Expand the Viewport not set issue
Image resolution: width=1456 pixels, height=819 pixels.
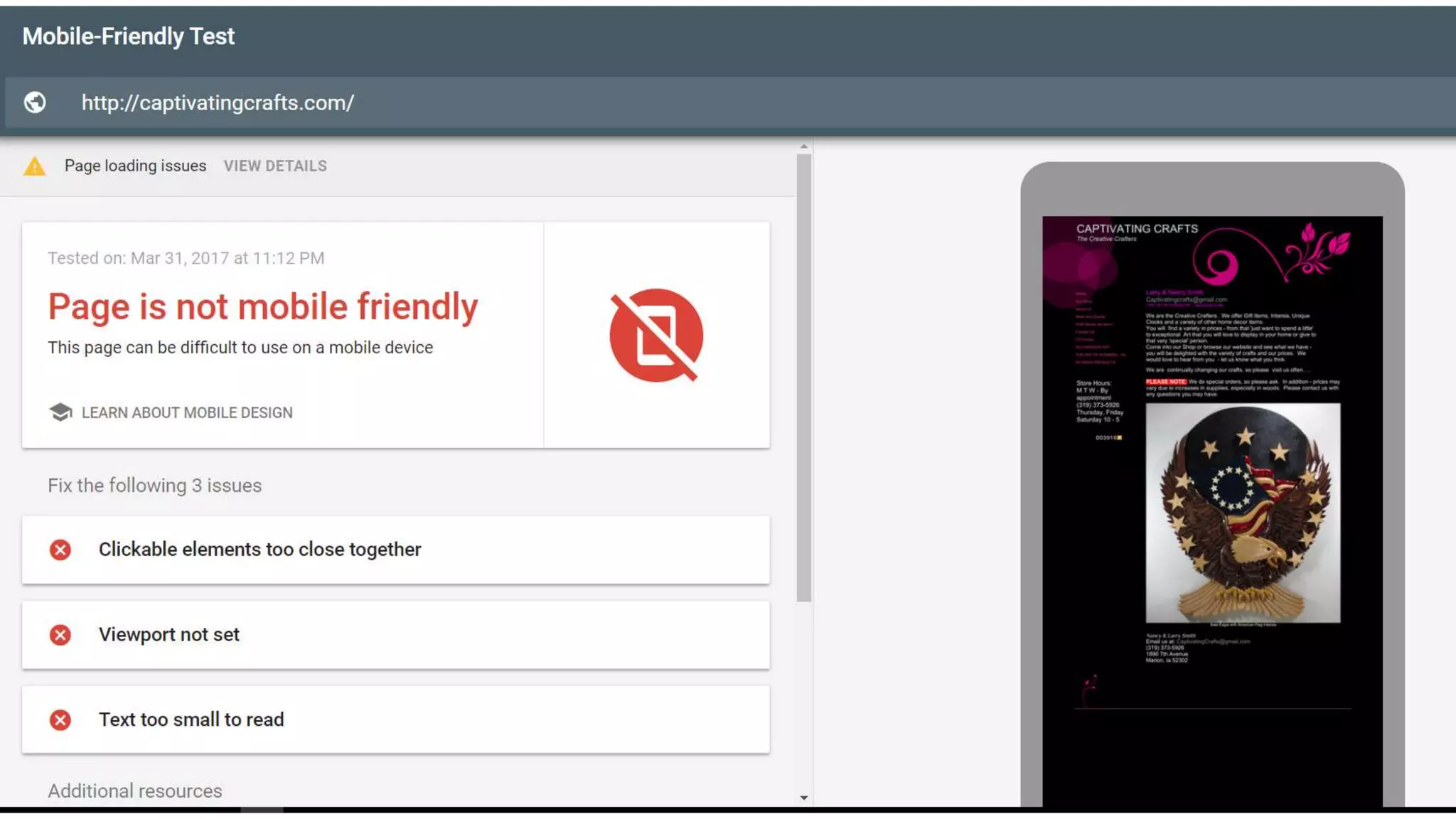click(395, 635)
